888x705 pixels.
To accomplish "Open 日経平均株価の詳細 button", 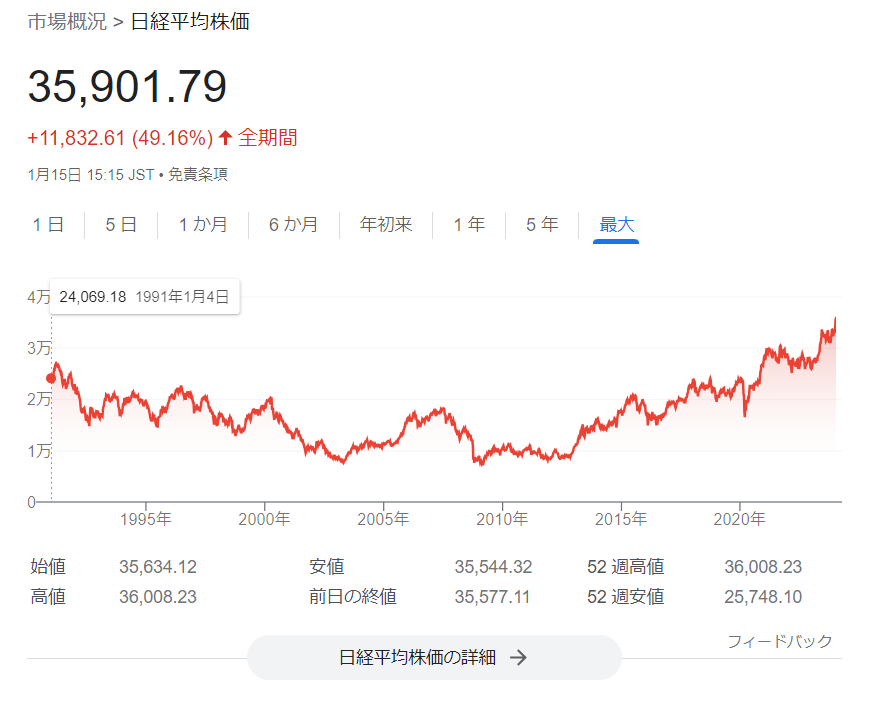I will 434,657.
